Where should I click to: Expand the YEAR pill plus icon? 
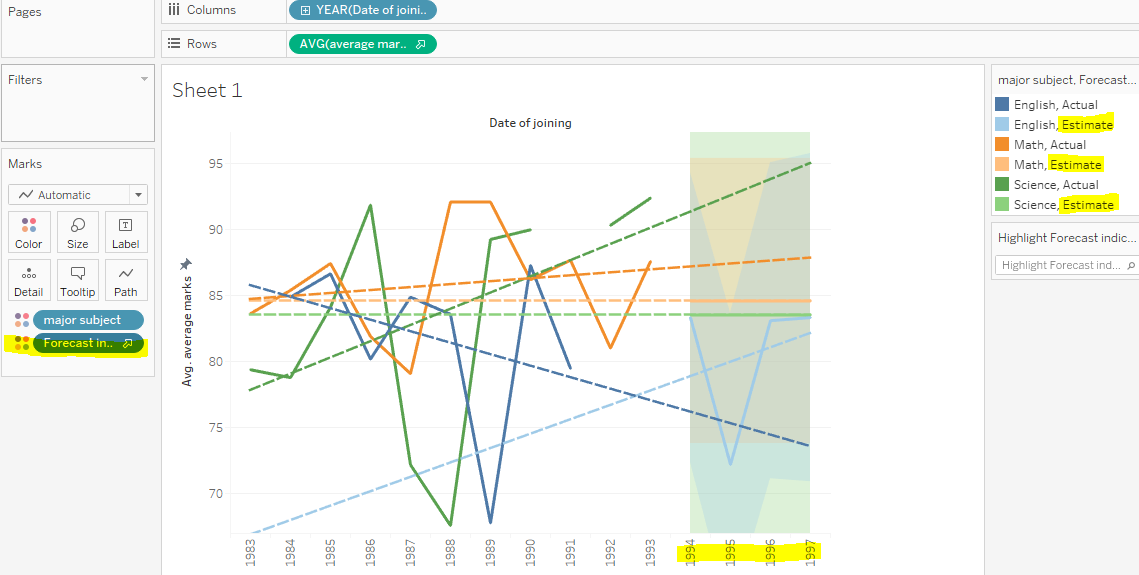pyautogui.click(x=305, y=10)
